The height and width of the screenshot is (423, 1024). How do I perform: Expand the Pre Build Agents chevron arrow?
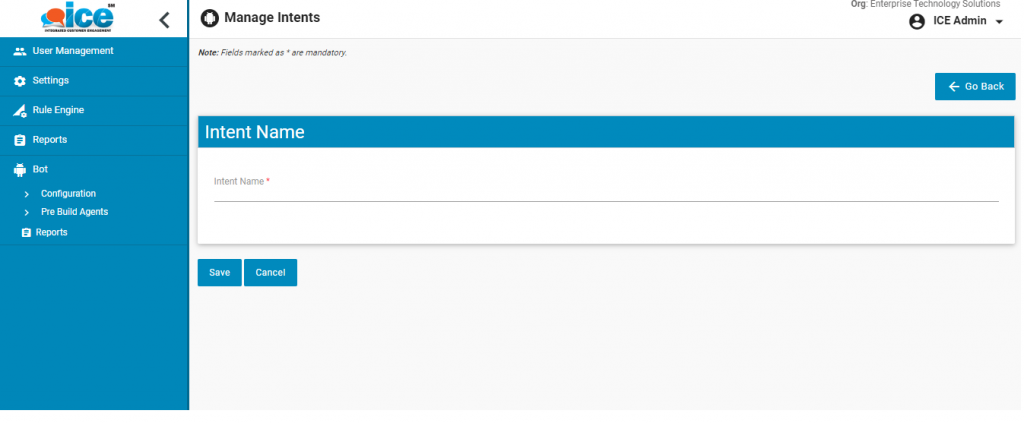point(26,213)
